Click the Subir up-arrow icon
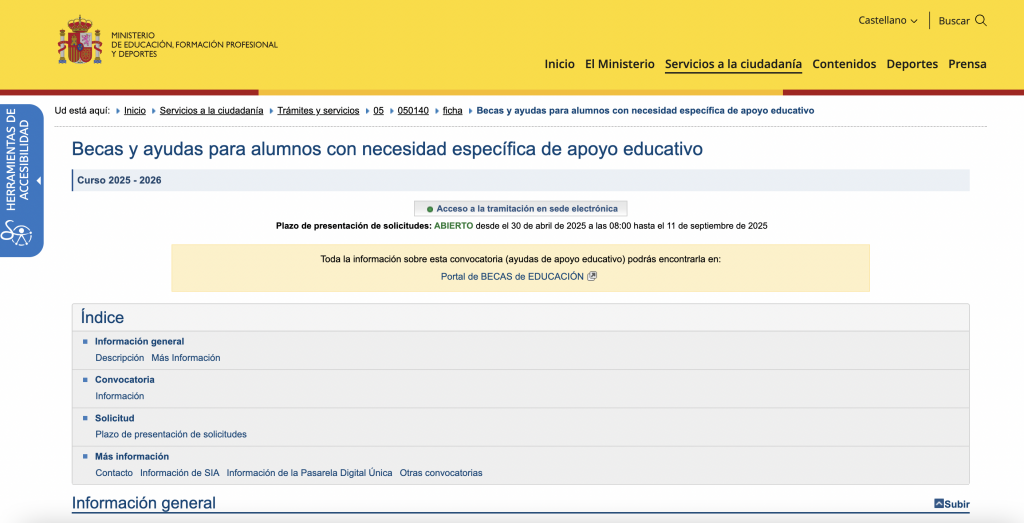The width and height of the screenshot is (1024, 523). pos(939,504)
